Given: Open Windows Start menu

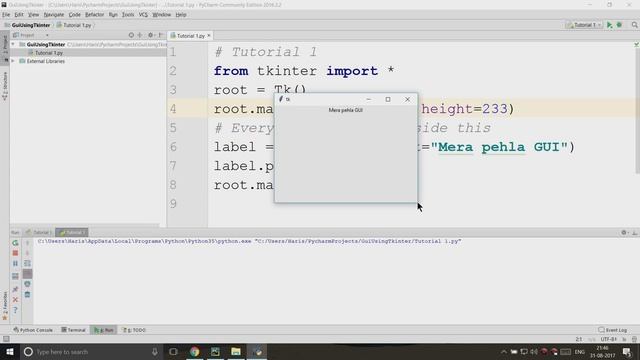Looking at the screenshot, I should click(x=9, y=351).
